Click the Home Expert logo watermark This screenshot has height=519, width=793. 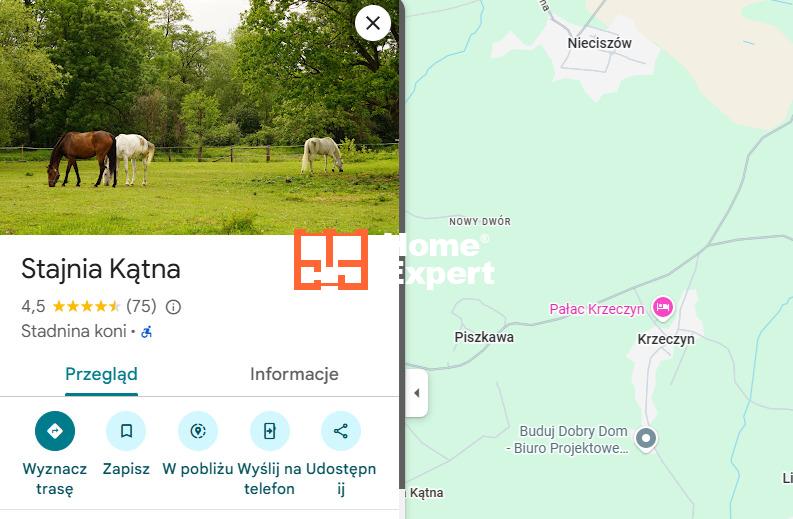pos(392,260)
